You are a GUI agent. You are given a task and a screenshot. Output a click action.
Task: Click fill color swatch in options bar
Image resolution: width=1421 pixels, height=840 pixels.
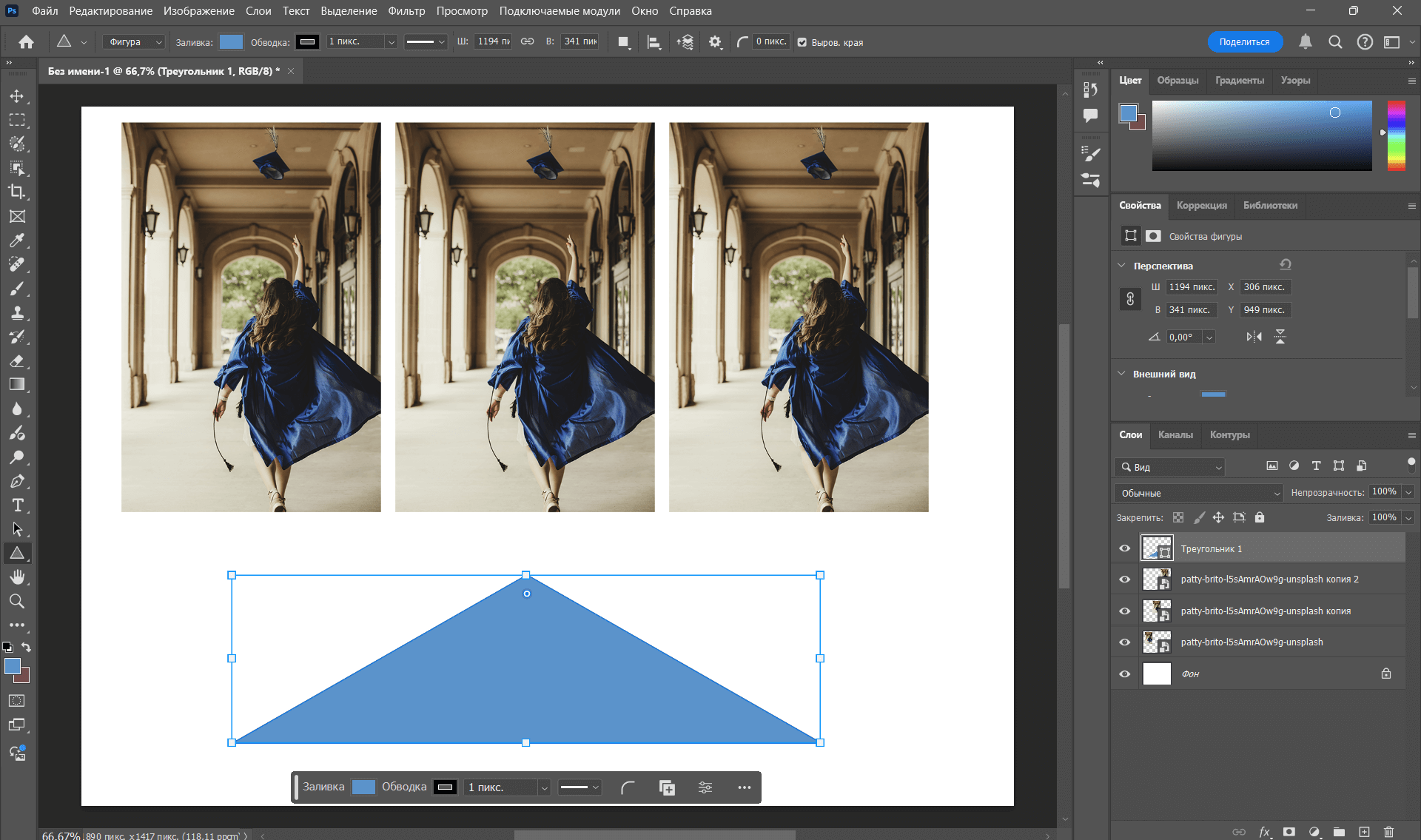[x=232, y=42]
